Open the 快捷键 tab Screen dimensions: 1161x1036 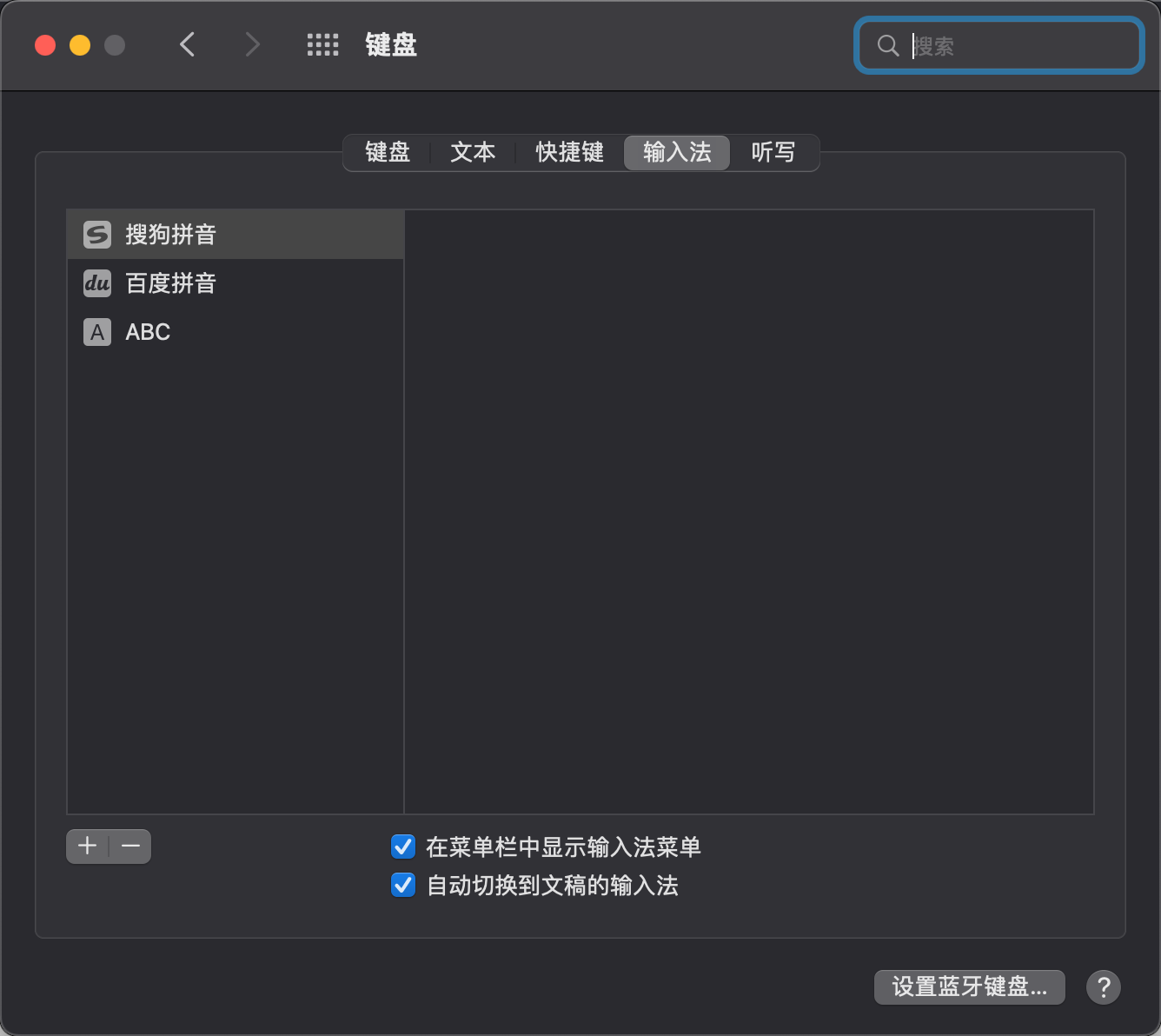pos(569,153)
